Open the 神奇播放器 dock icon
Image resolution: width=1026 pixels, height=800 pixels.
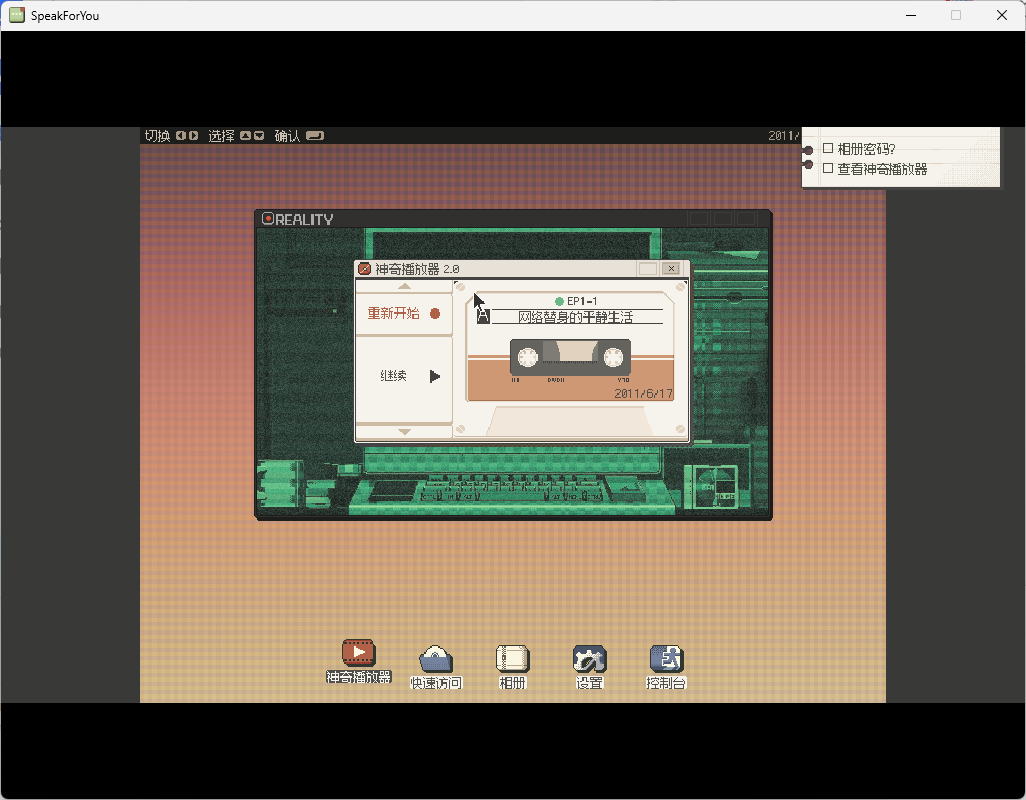pyautogui.click(x=358, y=653)
